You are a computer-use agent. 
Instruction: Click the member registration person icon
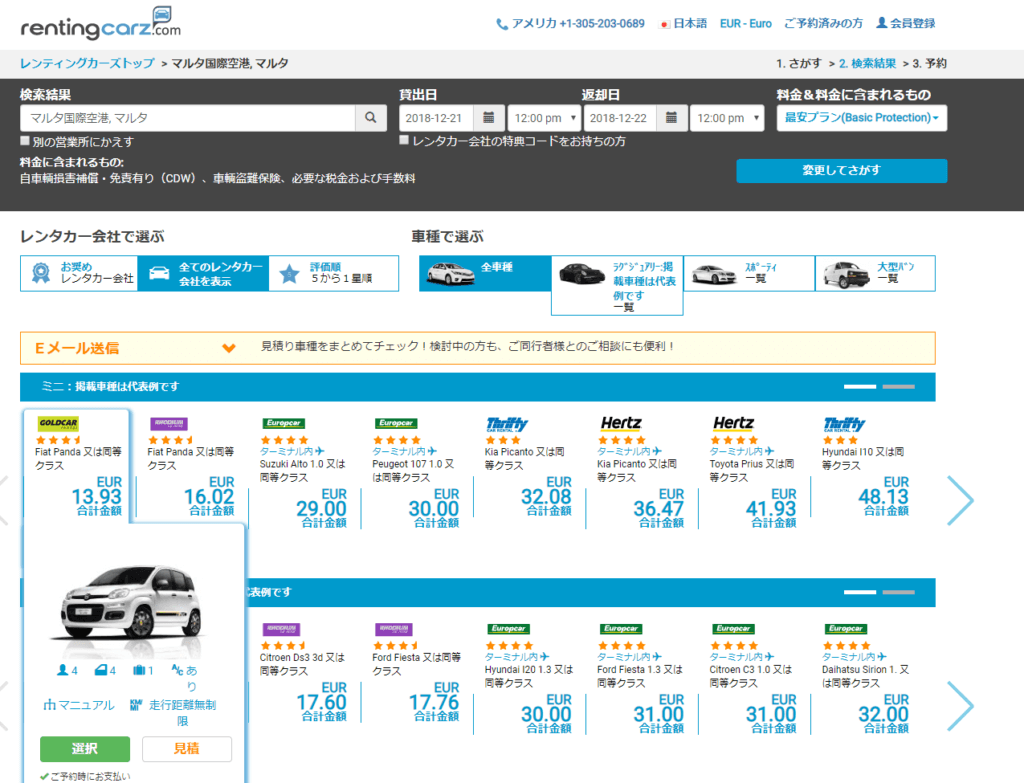[x=882, y=23]
